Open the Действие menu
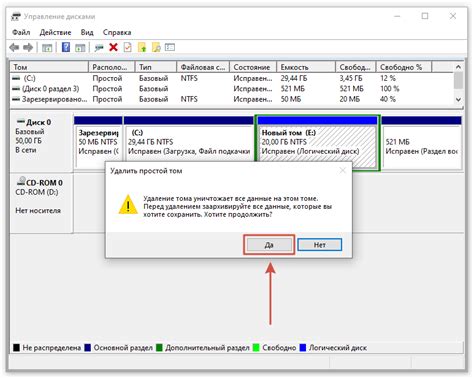The width and height of the screenshot is (474, 379). click(x=55, y=32)
